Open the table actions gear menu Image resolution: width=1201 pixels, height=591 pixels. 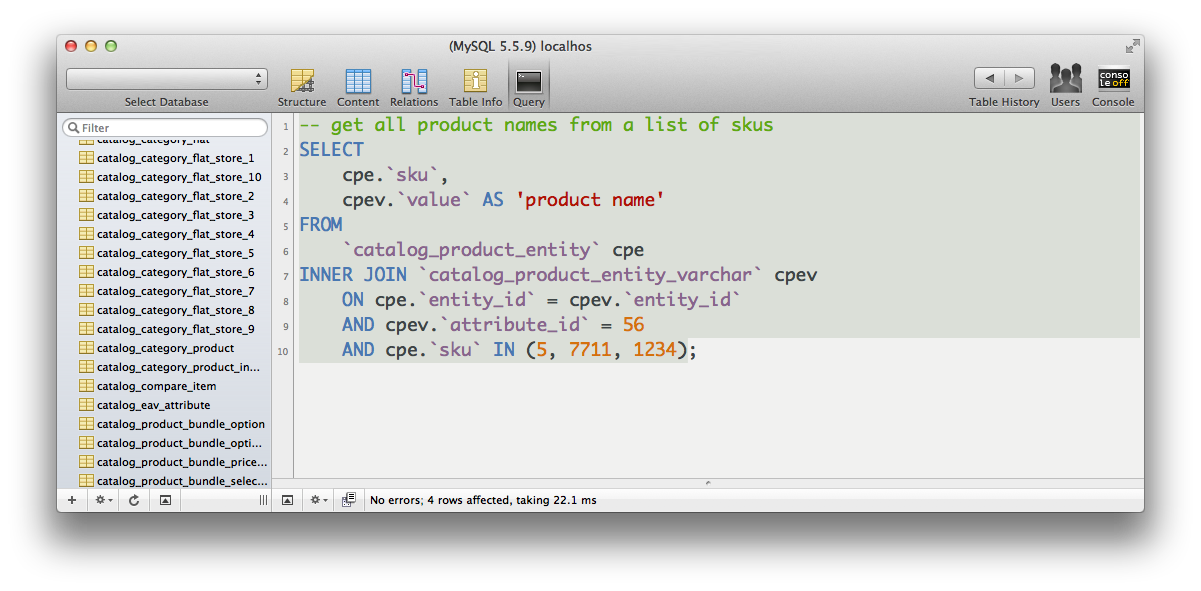coord(103,500)
